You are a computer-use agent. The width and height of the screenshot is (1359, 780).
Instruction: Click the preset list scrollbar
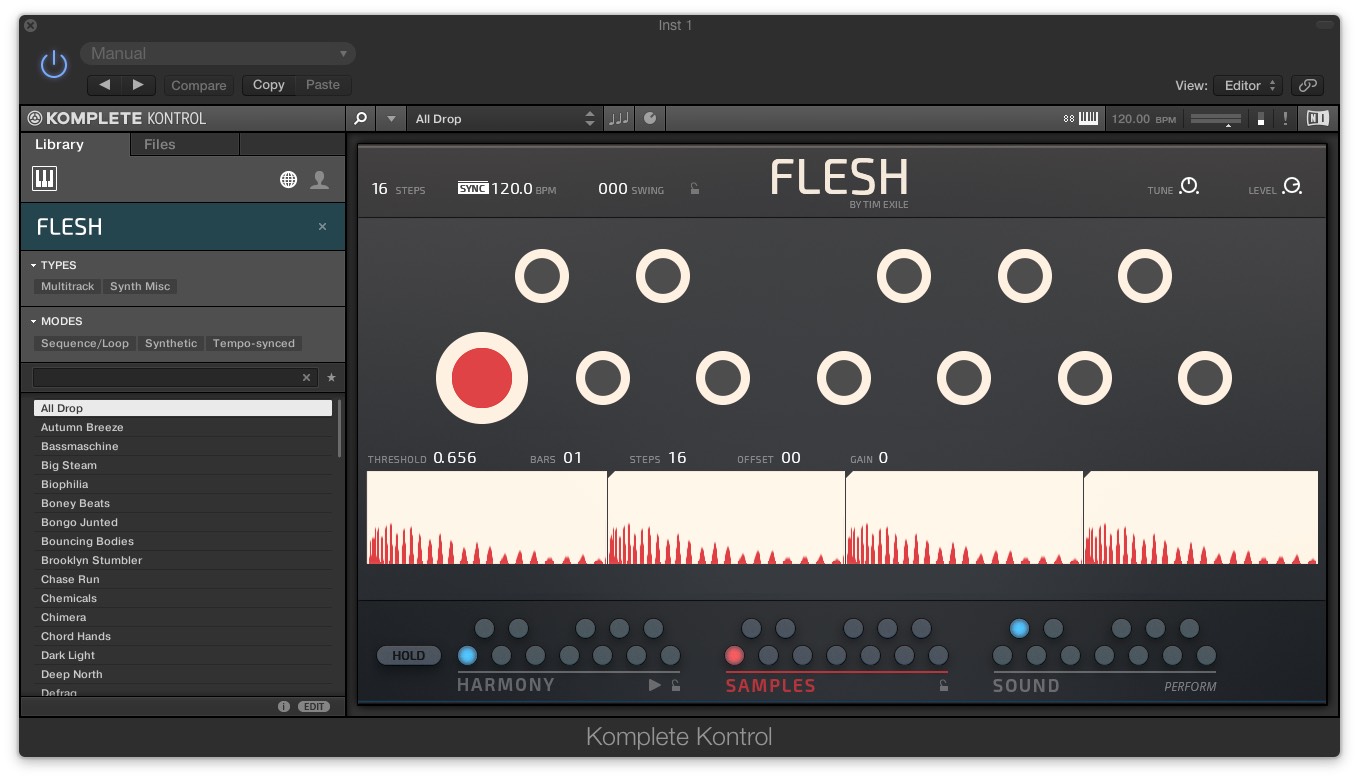point(340,428)
